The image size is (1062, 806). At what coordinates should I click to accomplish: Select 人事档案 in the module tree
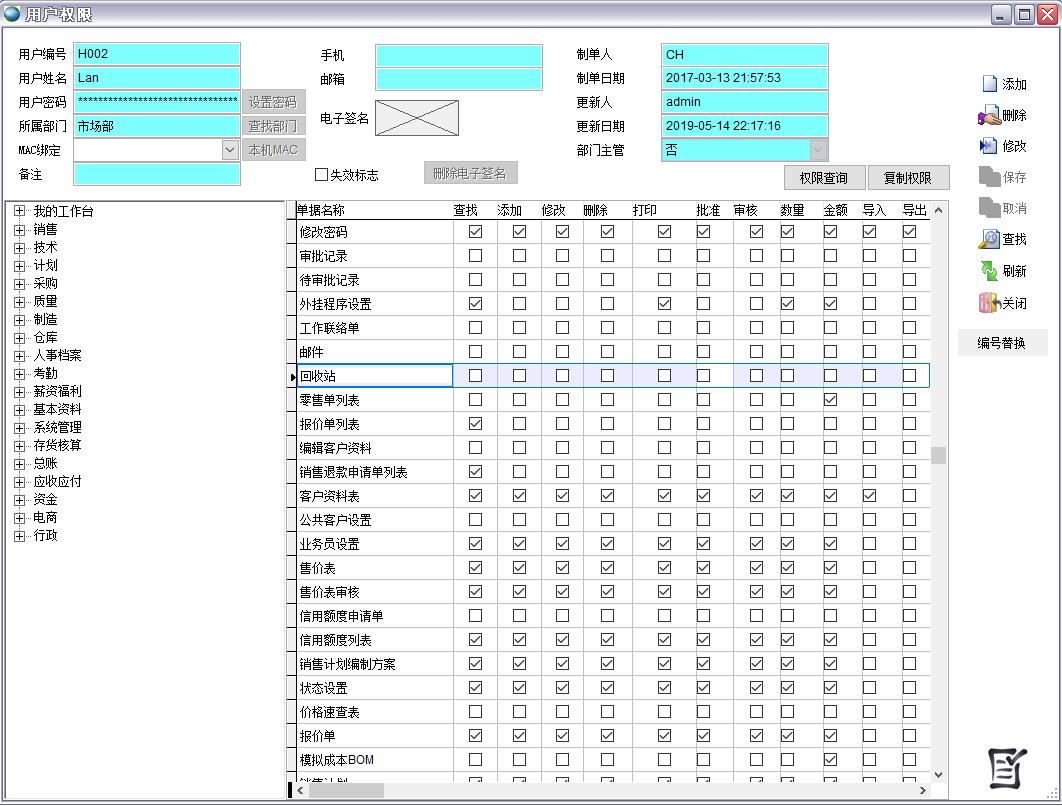pos(57,356)
